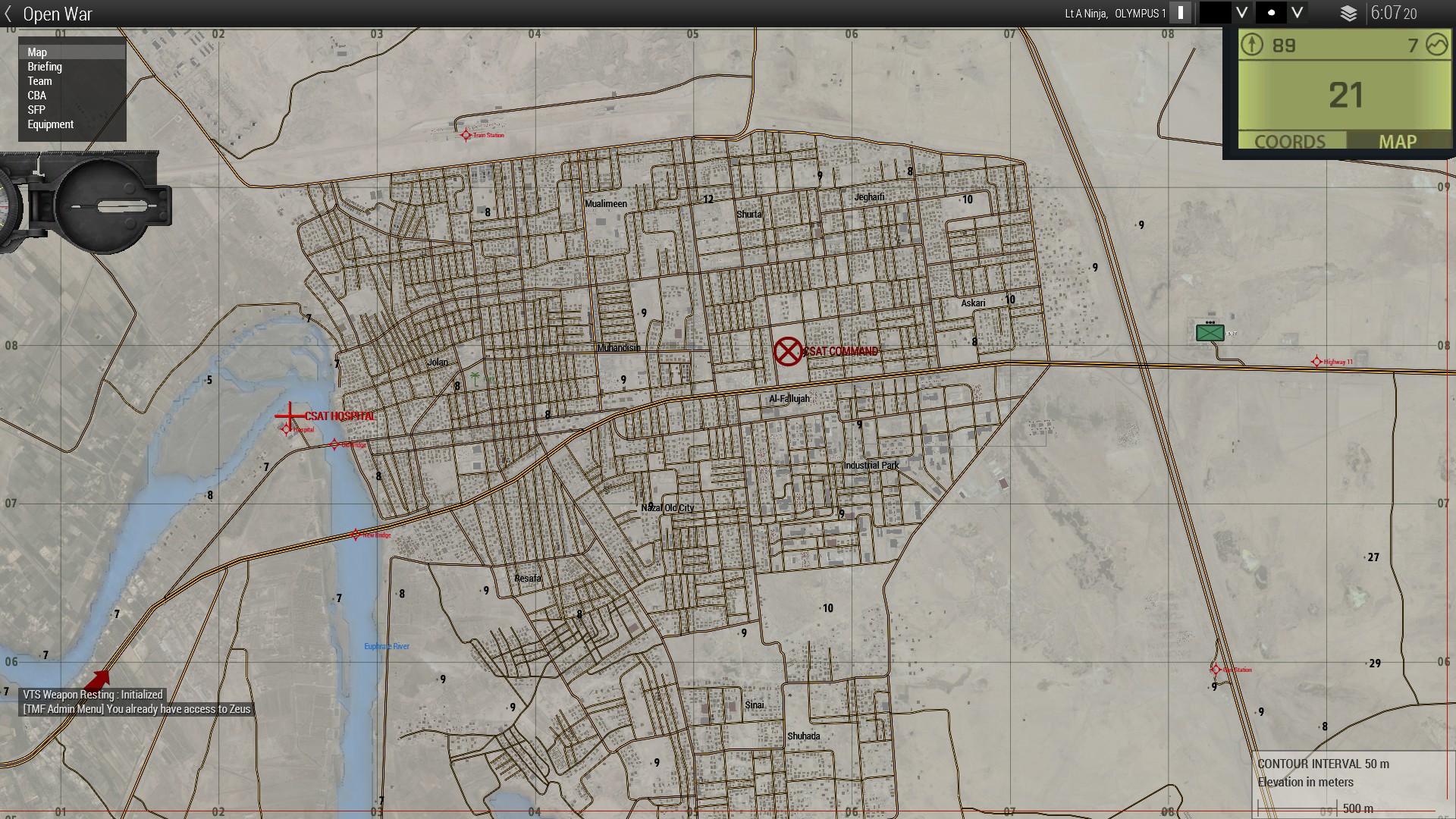
Task: Click the Shuhada district label
Action: [x=803, y=736]
